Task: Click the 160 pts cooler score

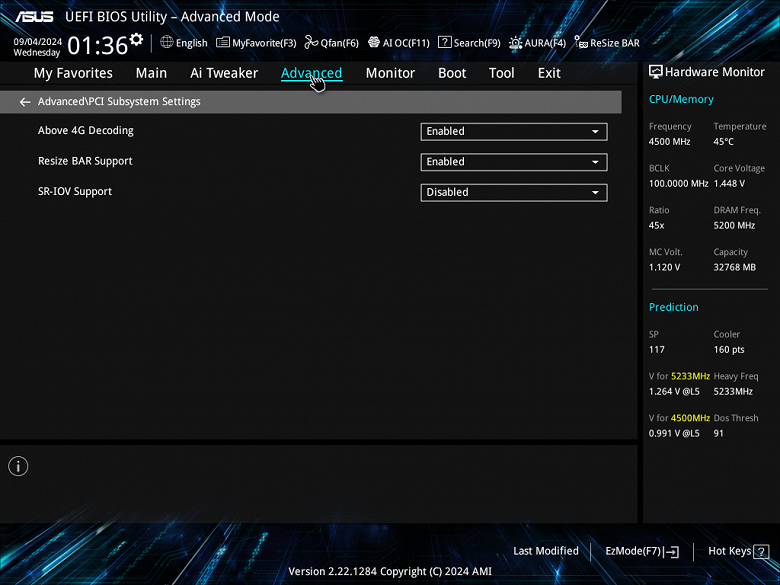Action: 729,350
